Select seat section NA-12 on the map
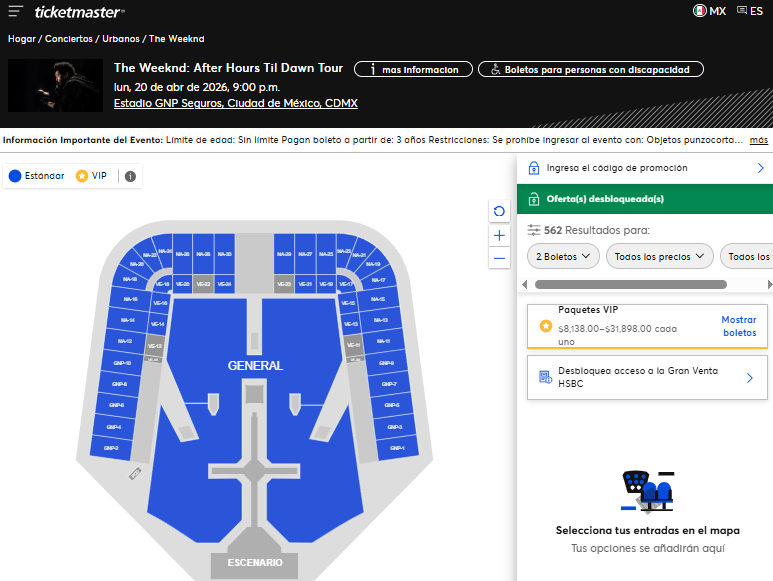The height and width of the screenshot is (581, 773). tap(125, 341)
